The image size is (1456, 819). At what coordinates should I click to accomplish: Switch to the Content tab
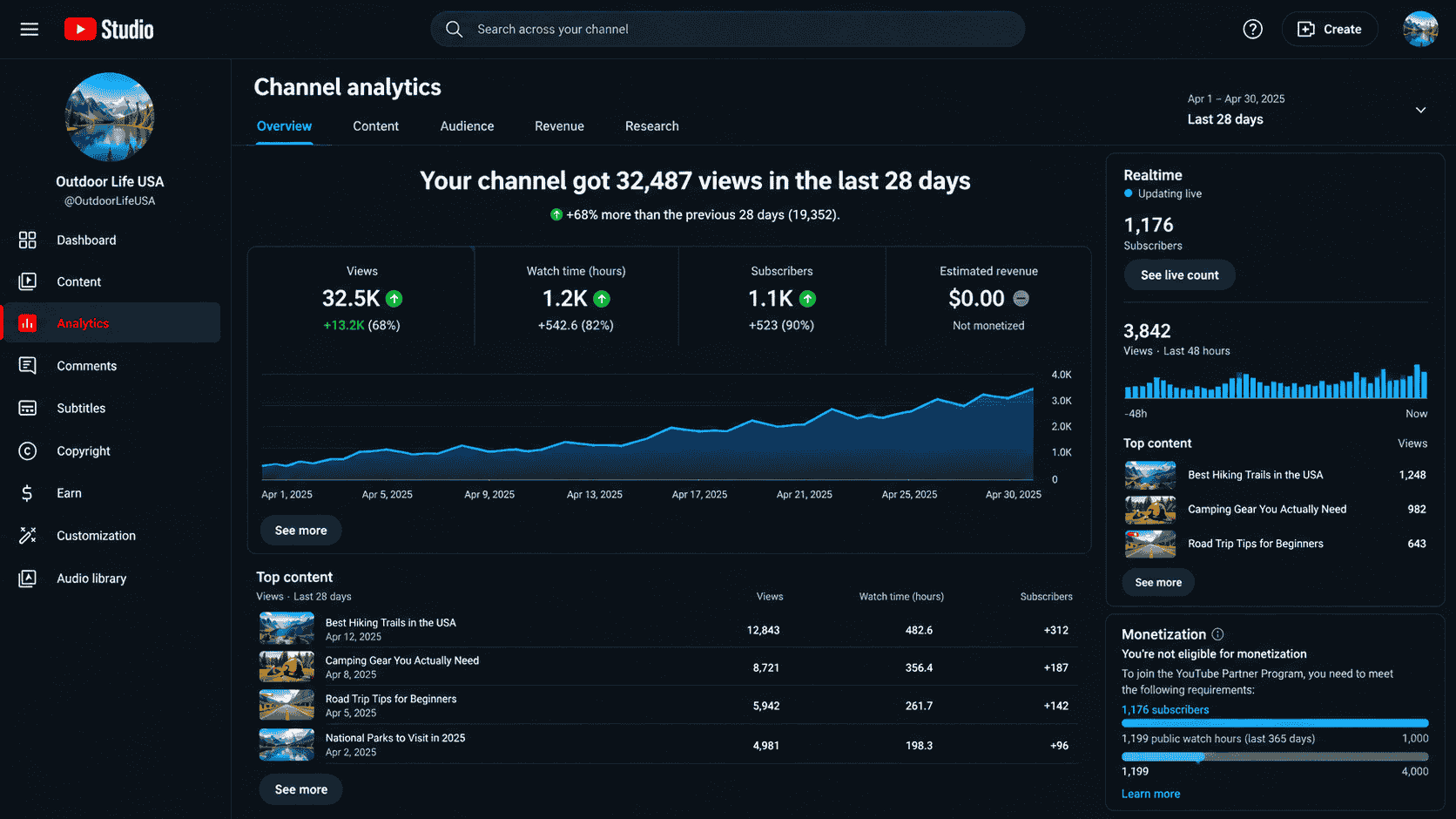[375, 126]
